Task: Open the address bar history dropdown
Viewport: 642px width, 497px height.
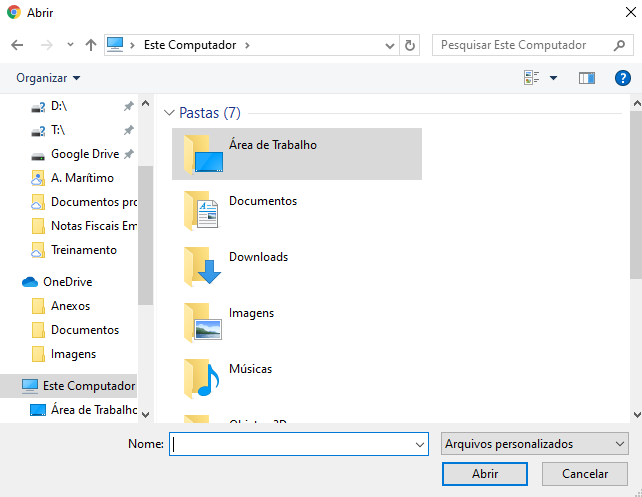Action: pos(390,45)
